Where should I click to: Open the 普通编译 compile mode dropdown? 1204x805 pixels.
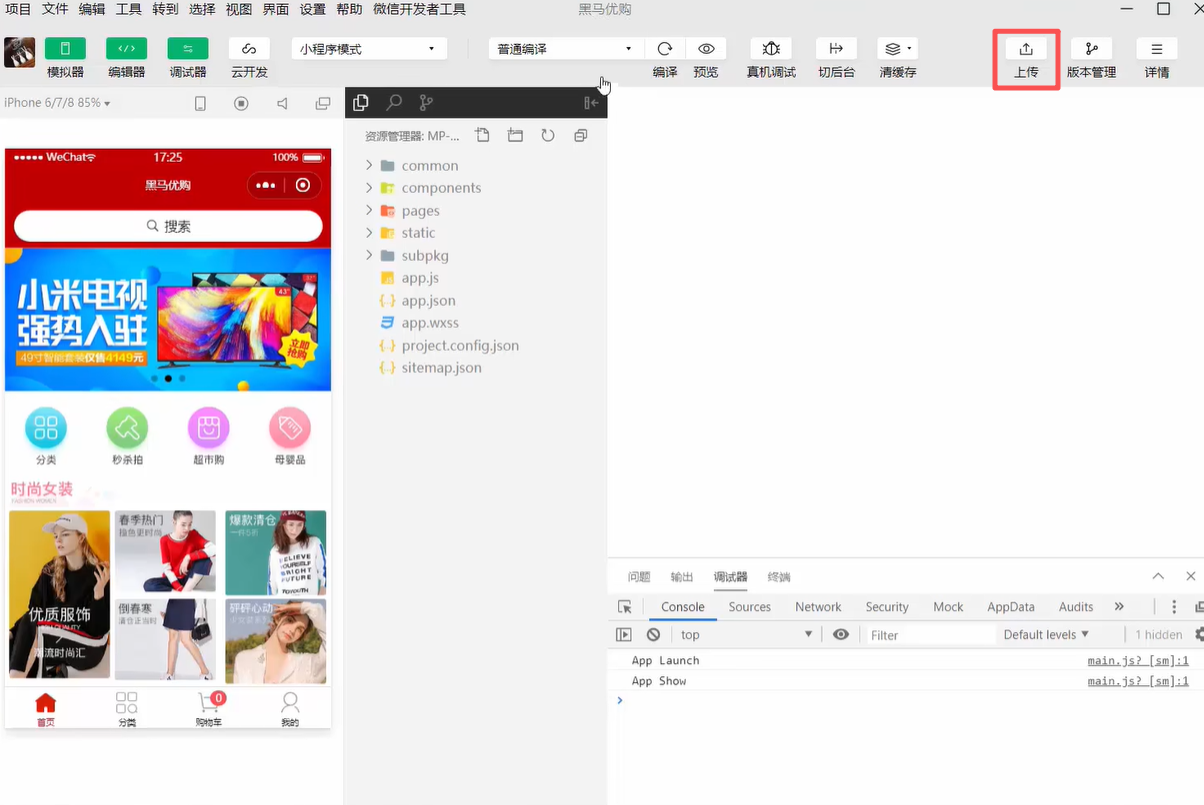click(566, 49)
